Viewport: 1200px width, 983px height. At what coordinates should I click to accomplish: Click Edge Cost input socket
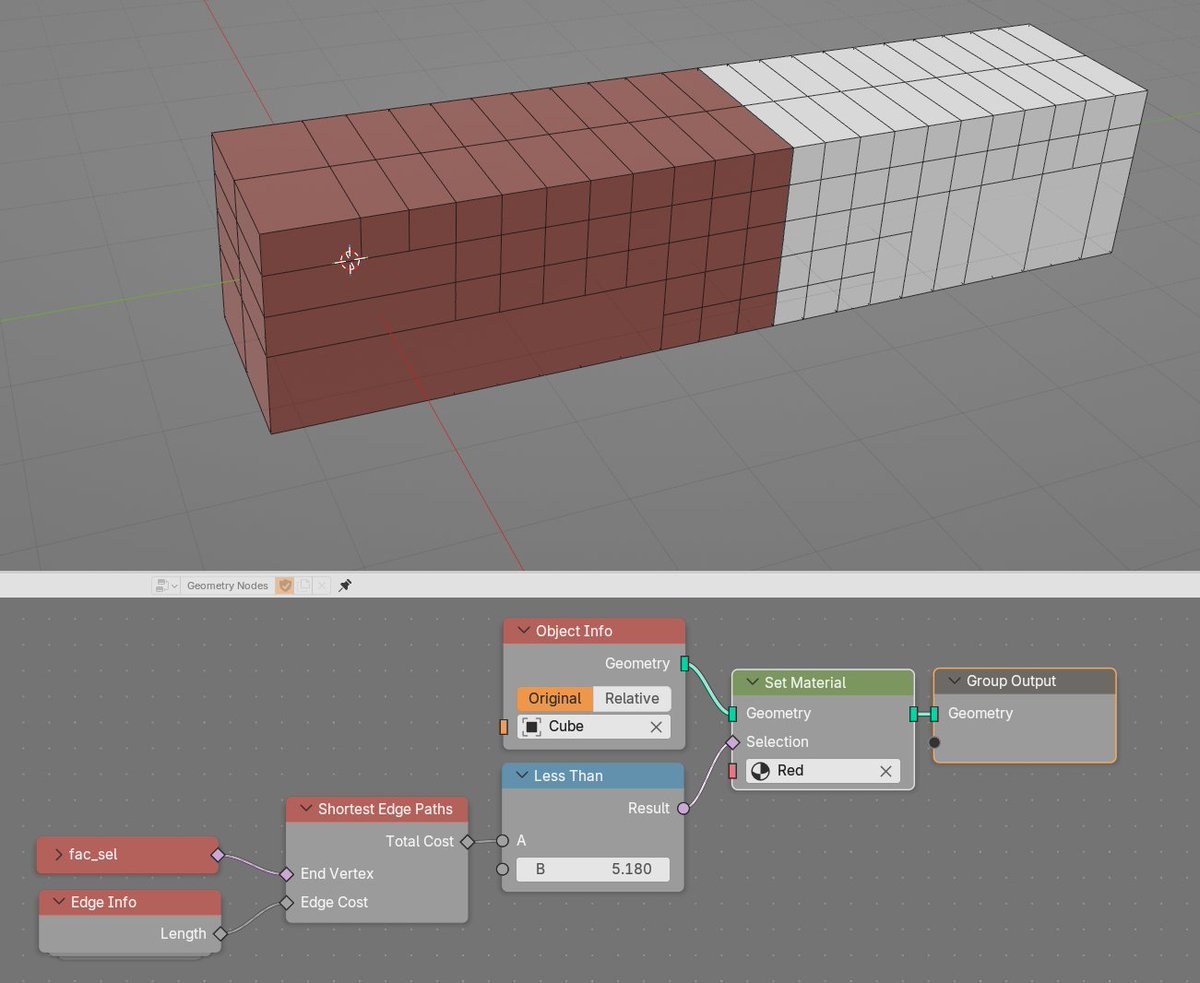coord(287,902)
